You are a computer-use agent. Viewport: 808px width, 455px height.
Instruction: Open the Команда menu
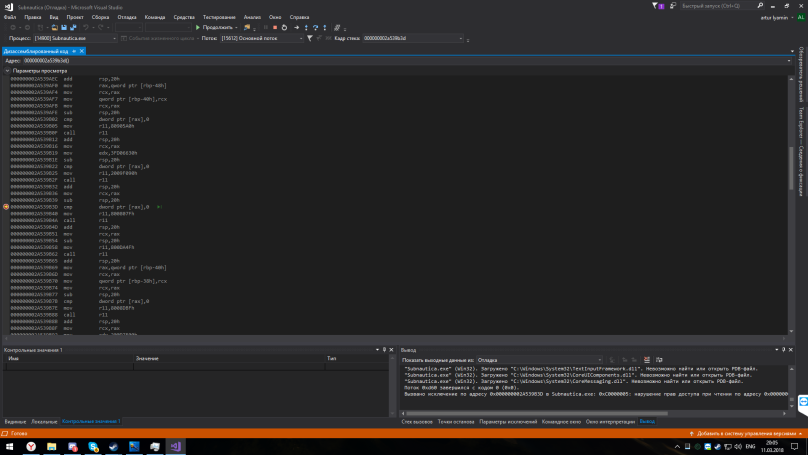coord(155,17)
